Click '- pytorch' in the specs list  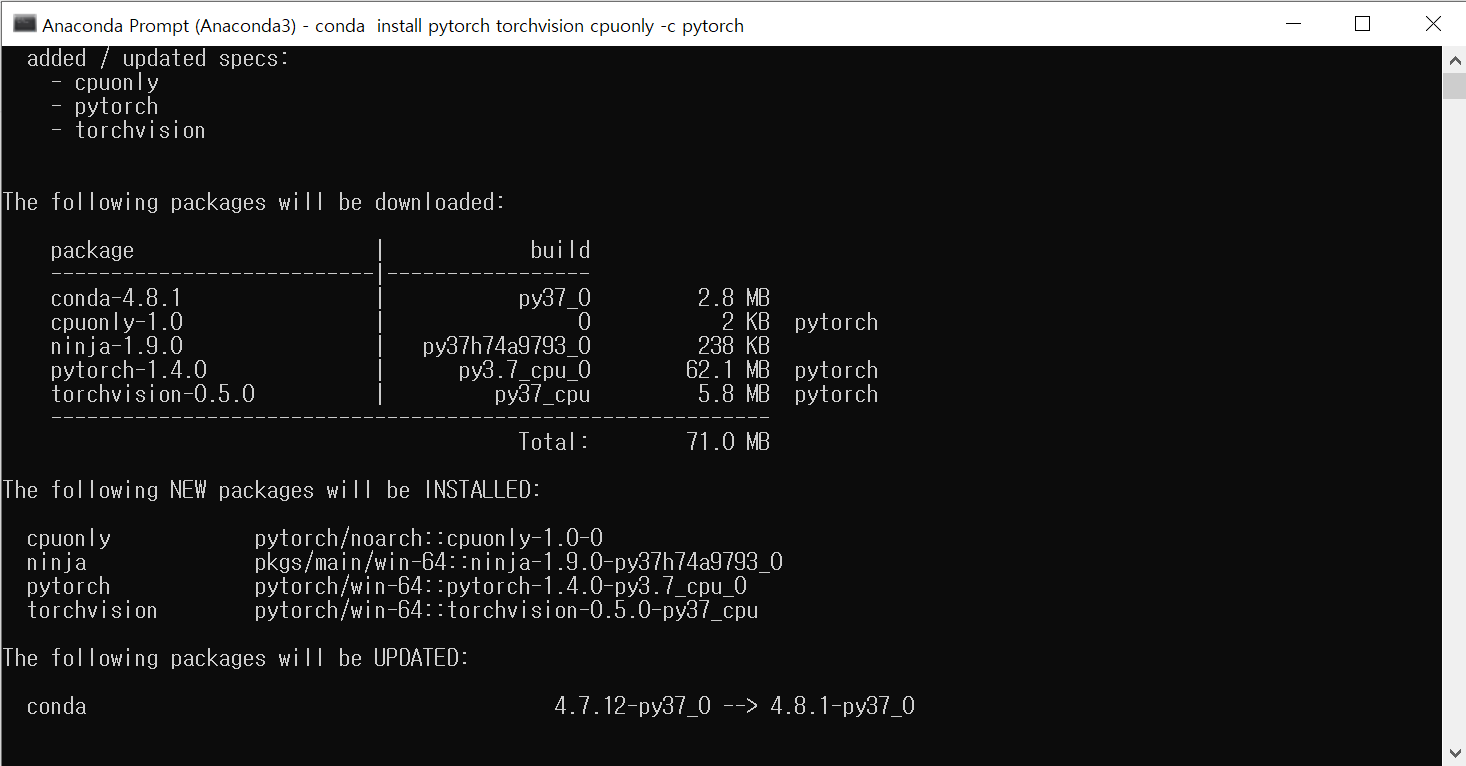[105, 107]
